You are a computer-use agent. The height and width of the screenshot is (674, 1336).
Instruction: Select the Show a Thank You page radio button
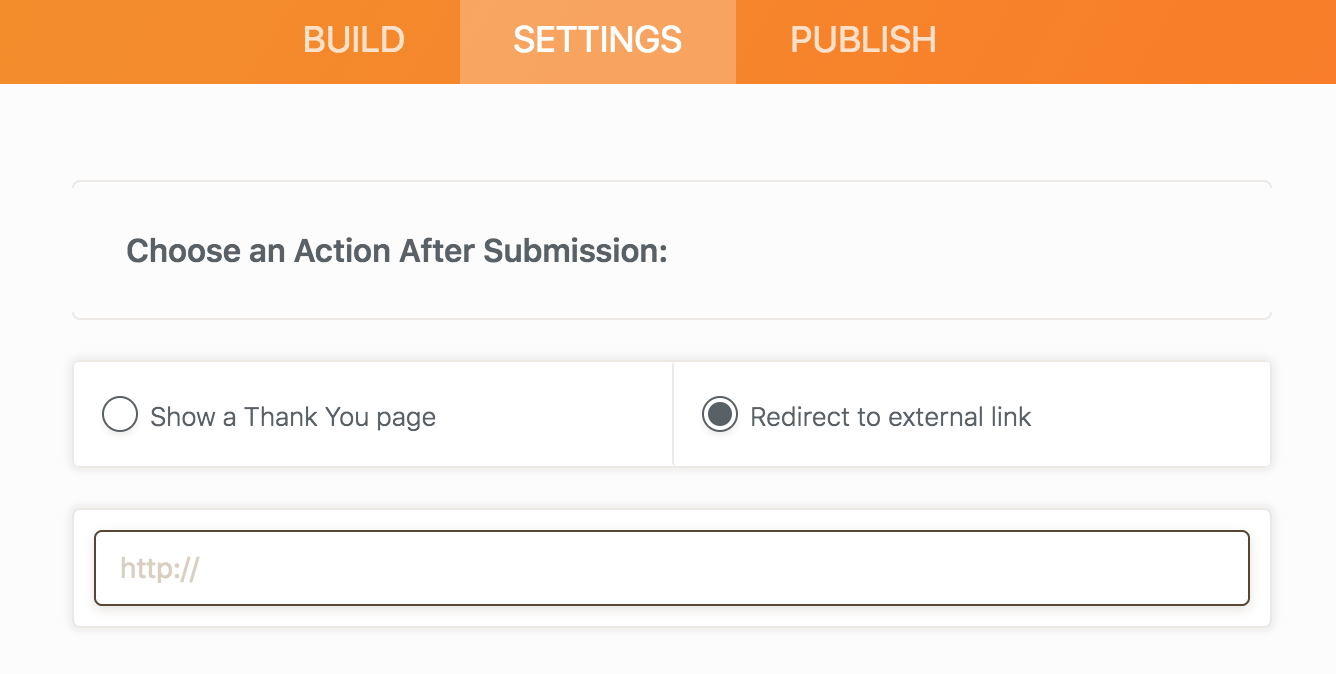[120, 415]
